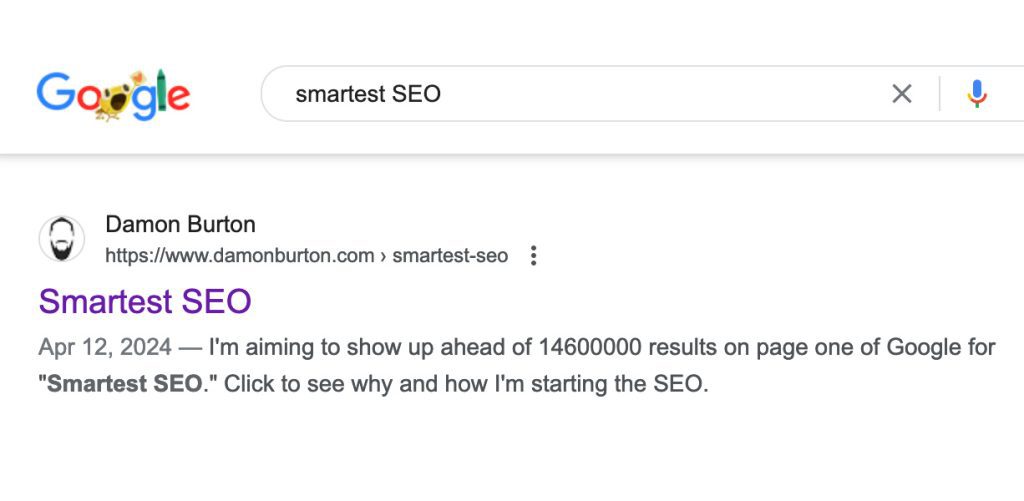Click the "Damon Burton" site name
The height and width of the screenshot is (501, 1024).
[180, 224]
